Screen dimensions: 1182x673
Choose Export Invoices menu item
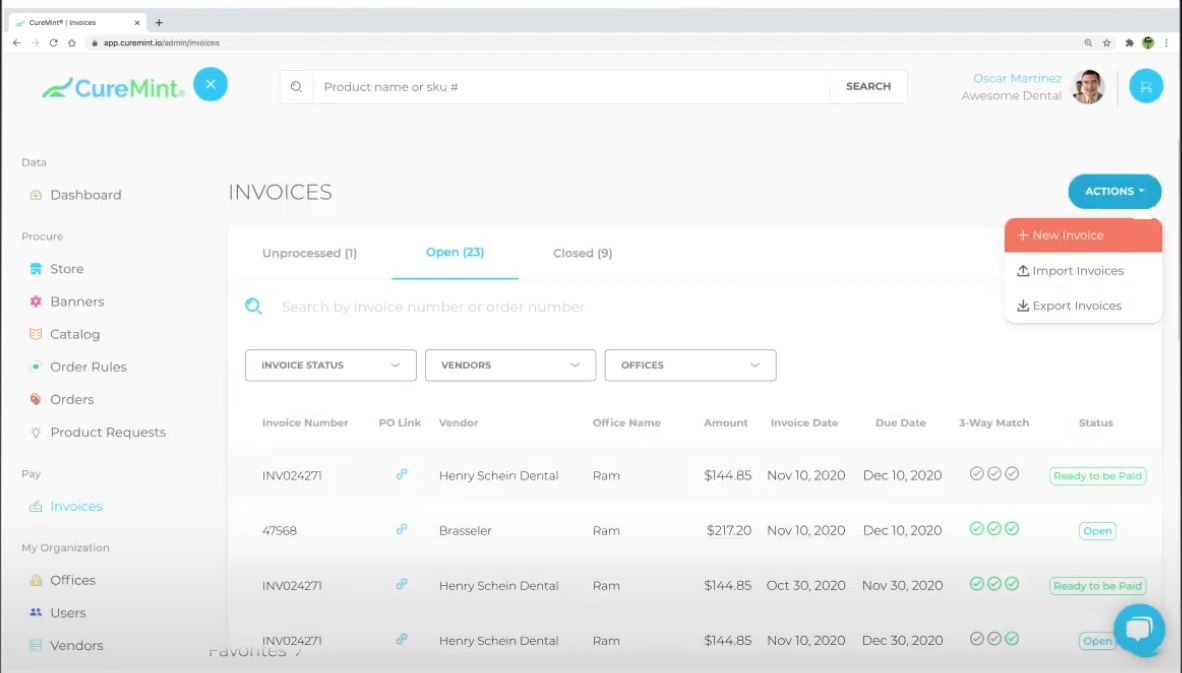[x=1082, y=305]
